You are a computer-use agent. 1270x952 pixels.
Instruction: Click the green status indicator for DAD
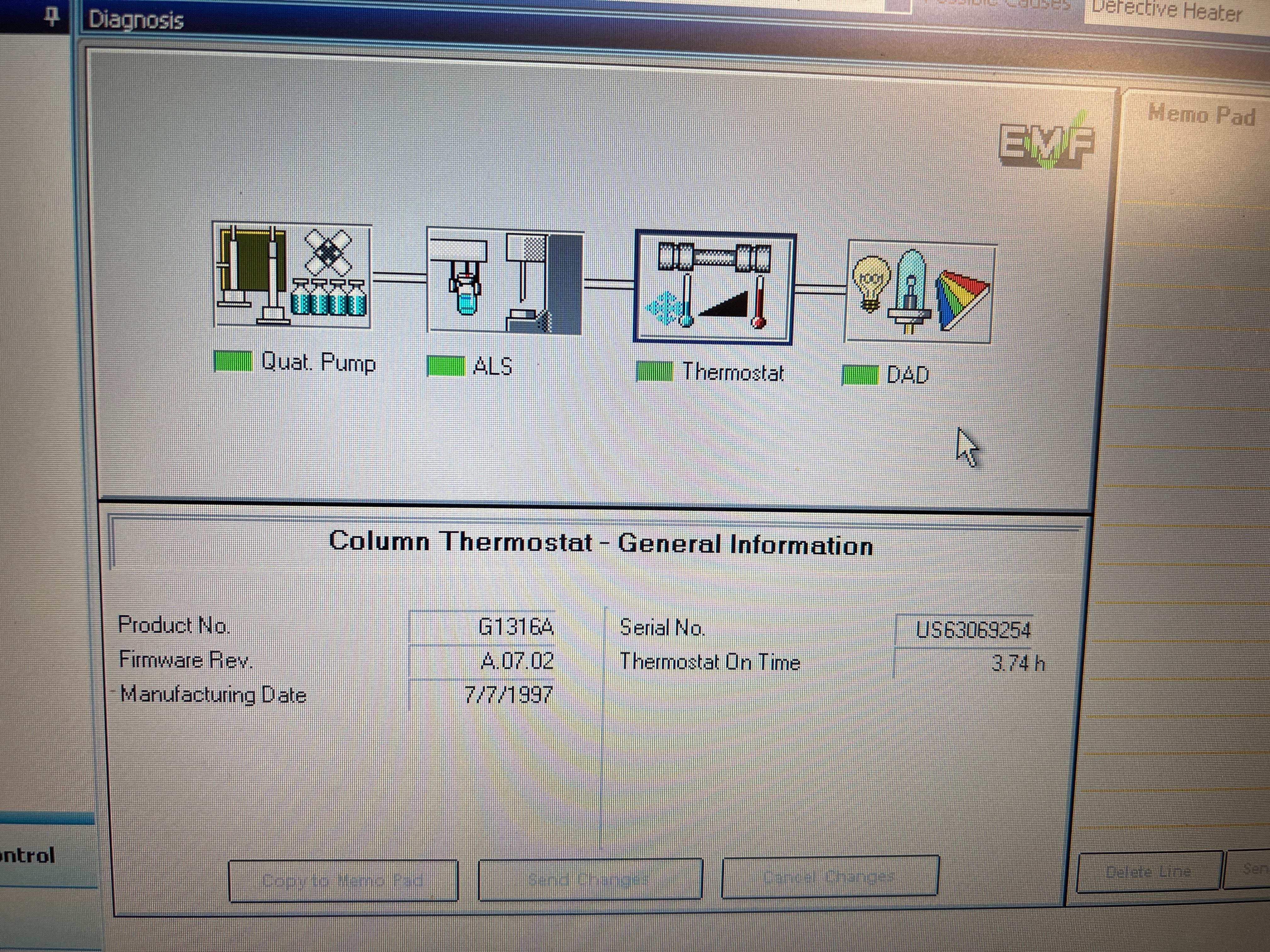(x=860, y=375)
